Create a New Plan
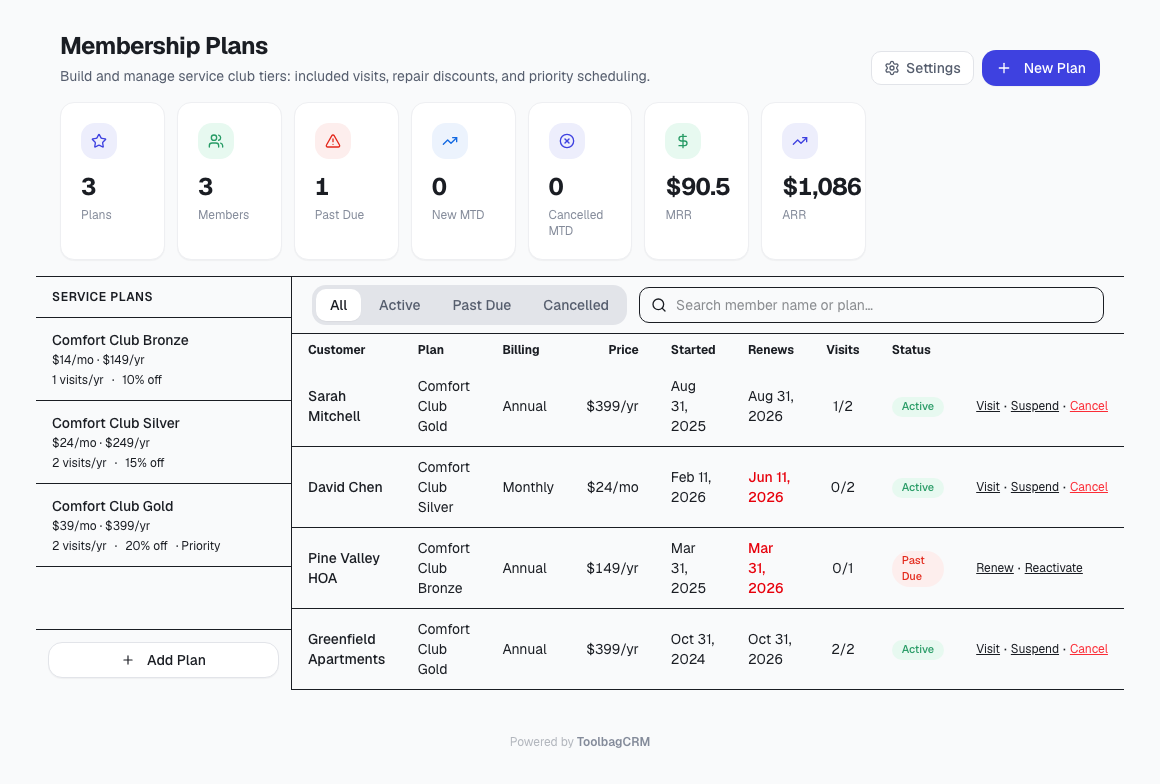 pos(1040,68)
